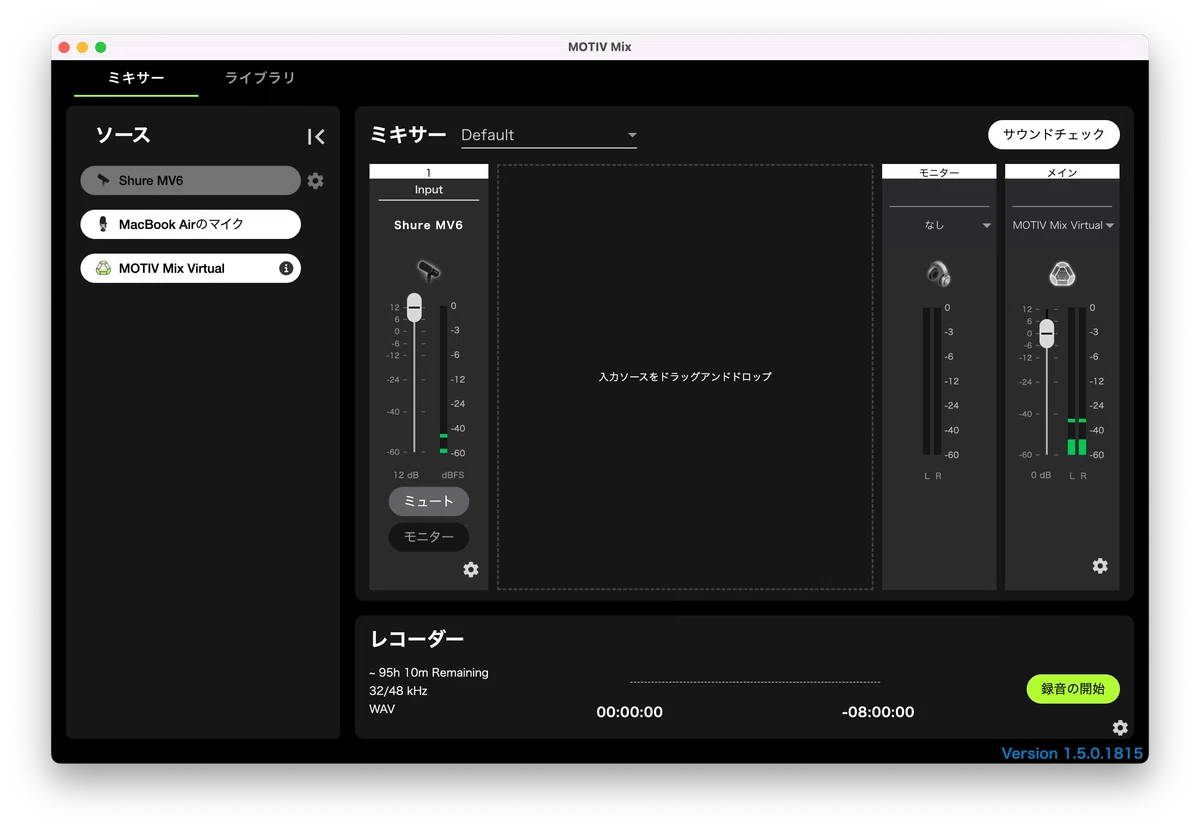
Task: Open the Default mixer preset dropdown
Action: [549, 135]
